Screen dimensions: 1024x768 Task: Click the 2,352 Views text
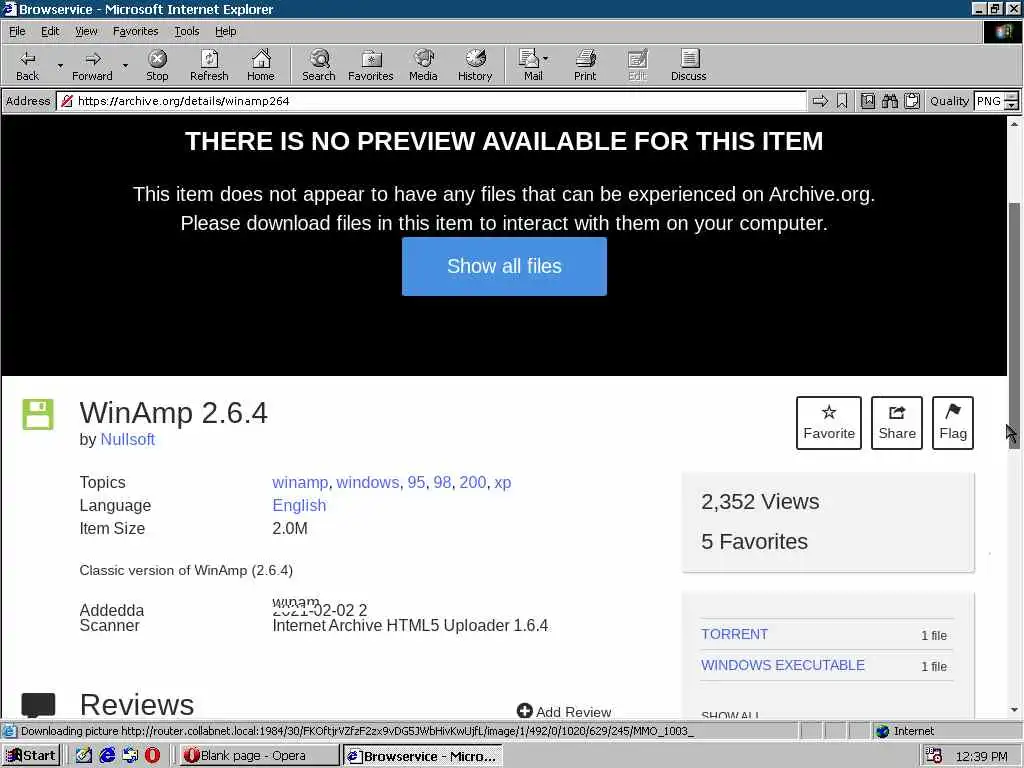coord(760,502)
